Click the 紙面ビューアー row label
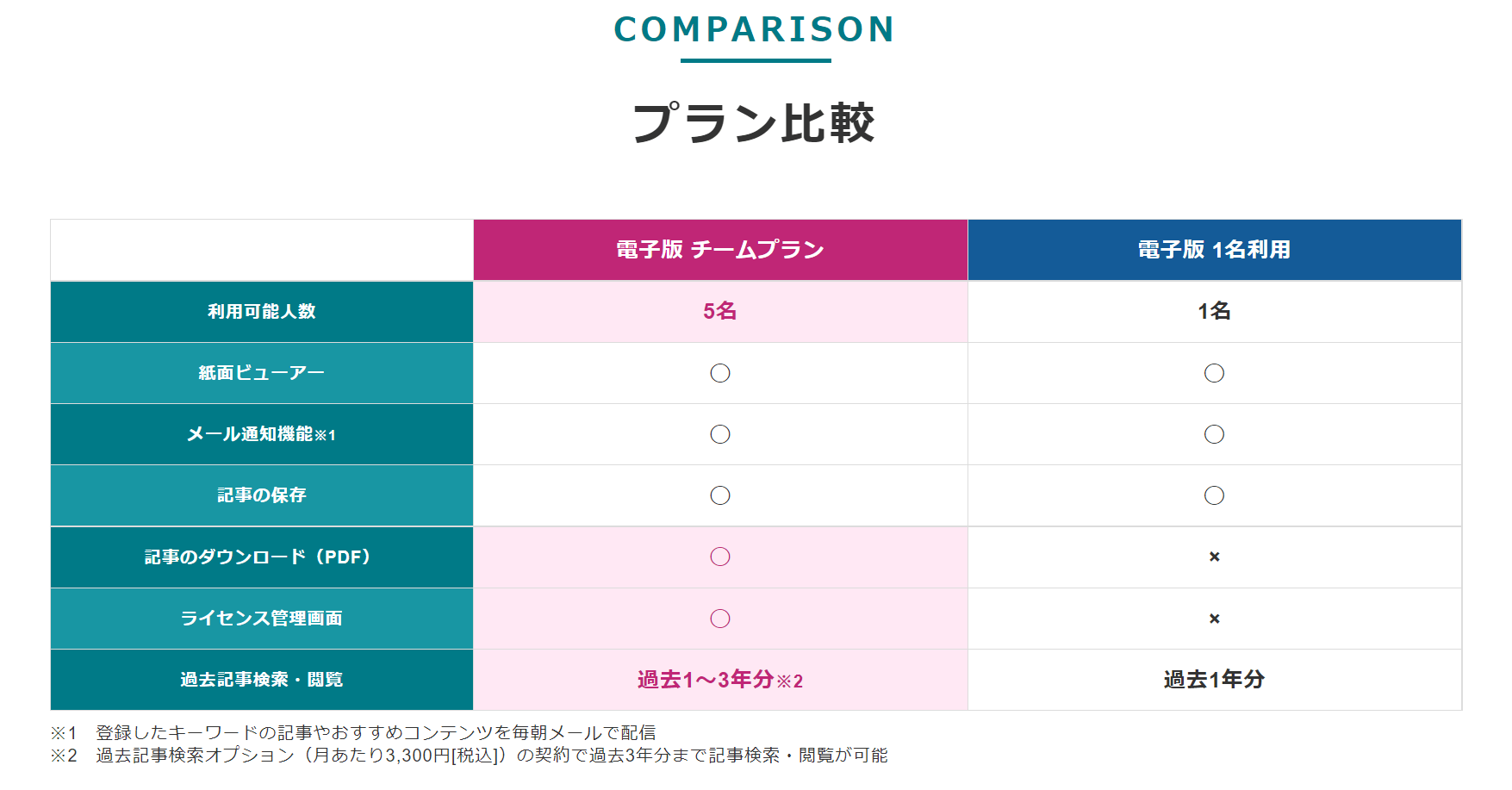This screenshot has width=1512, height=790. click(x=262, y=373)
